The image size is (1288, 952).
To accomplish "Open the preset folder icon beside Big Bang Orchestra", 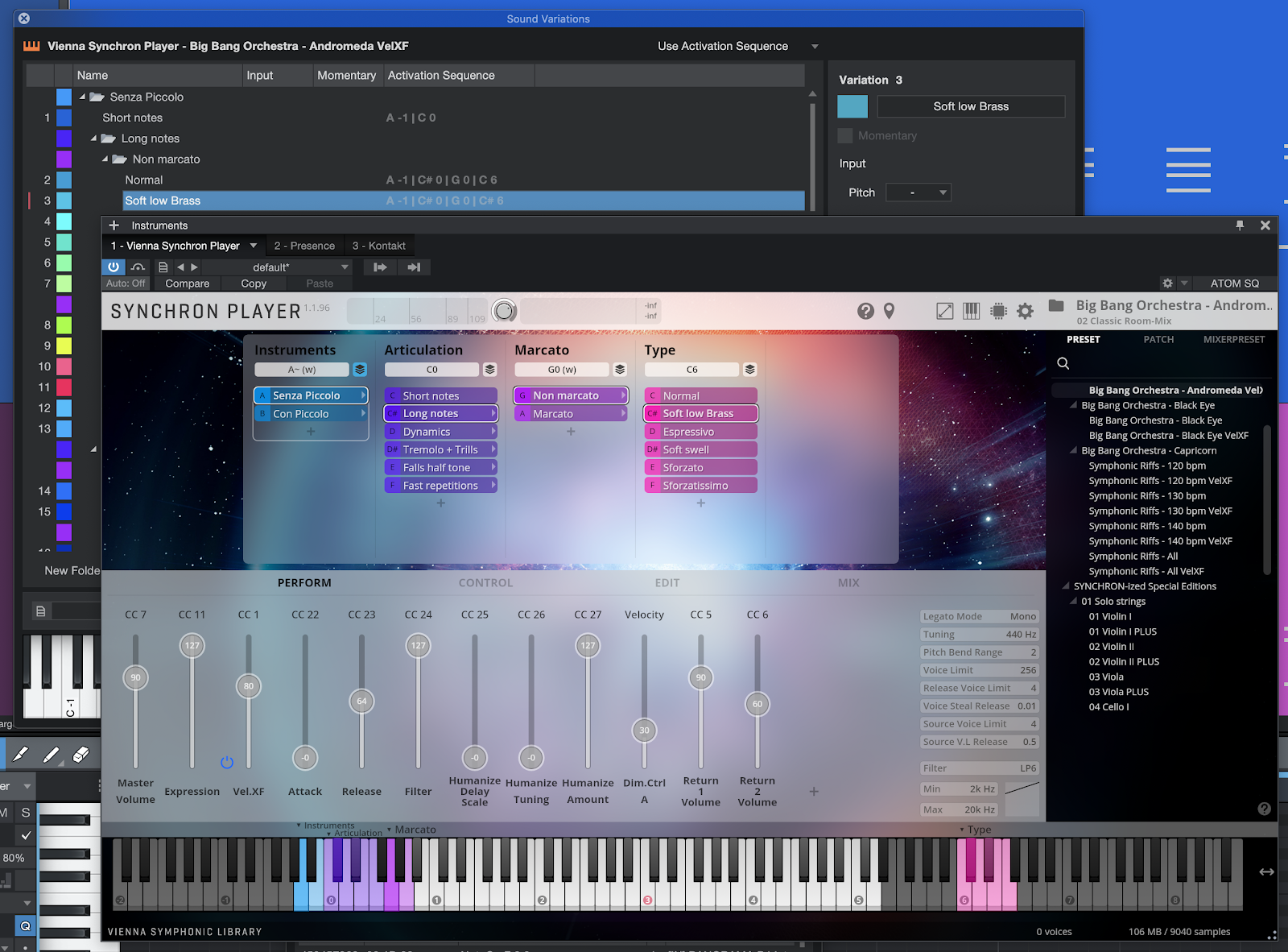I will pos(1056,305).
